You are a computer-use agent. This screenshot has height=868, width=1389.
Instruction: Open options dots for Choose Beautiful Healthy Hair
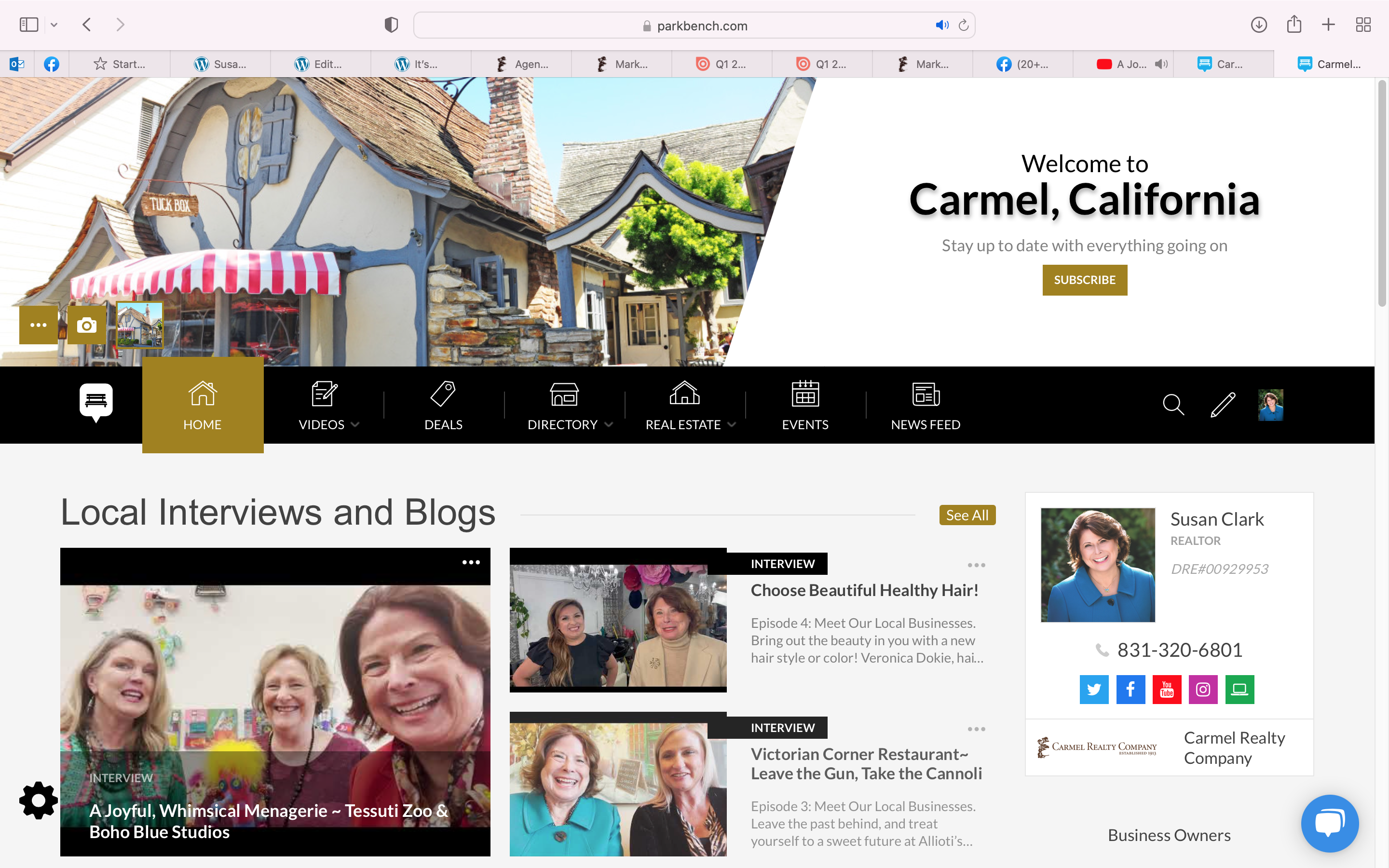[976, 565]
